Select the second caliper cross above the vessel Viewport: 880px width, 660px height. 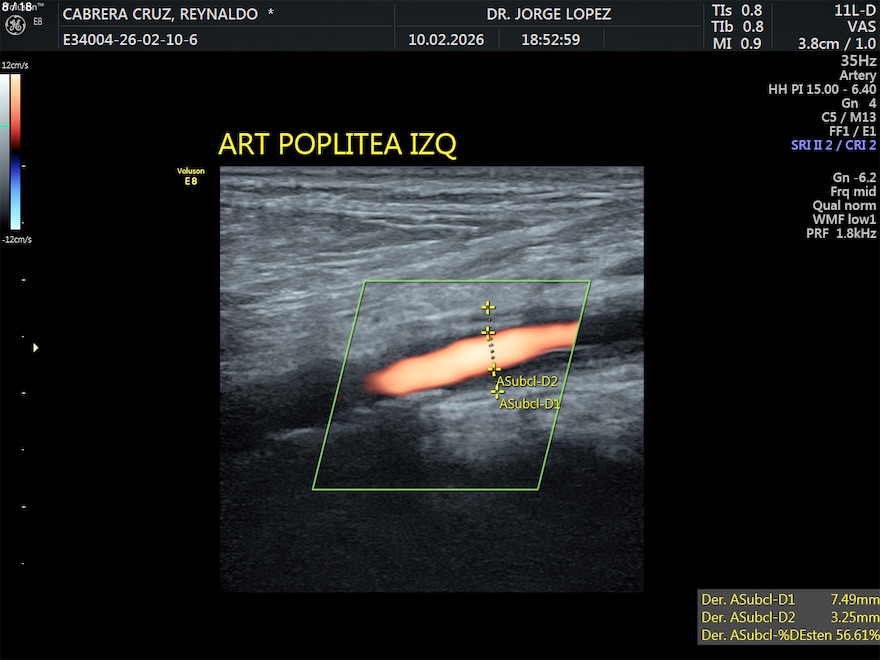[488, 332]
